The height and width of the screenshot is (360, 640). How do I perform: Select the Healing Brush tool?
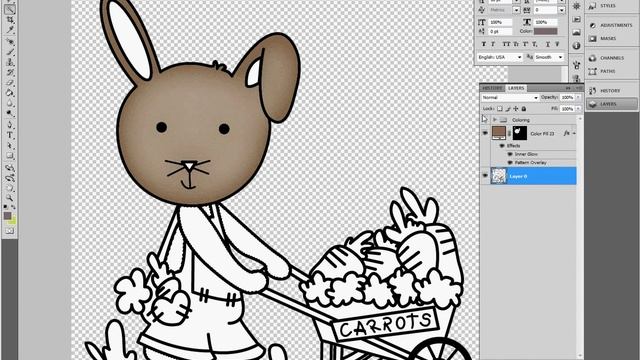click(x=10, y=41)
